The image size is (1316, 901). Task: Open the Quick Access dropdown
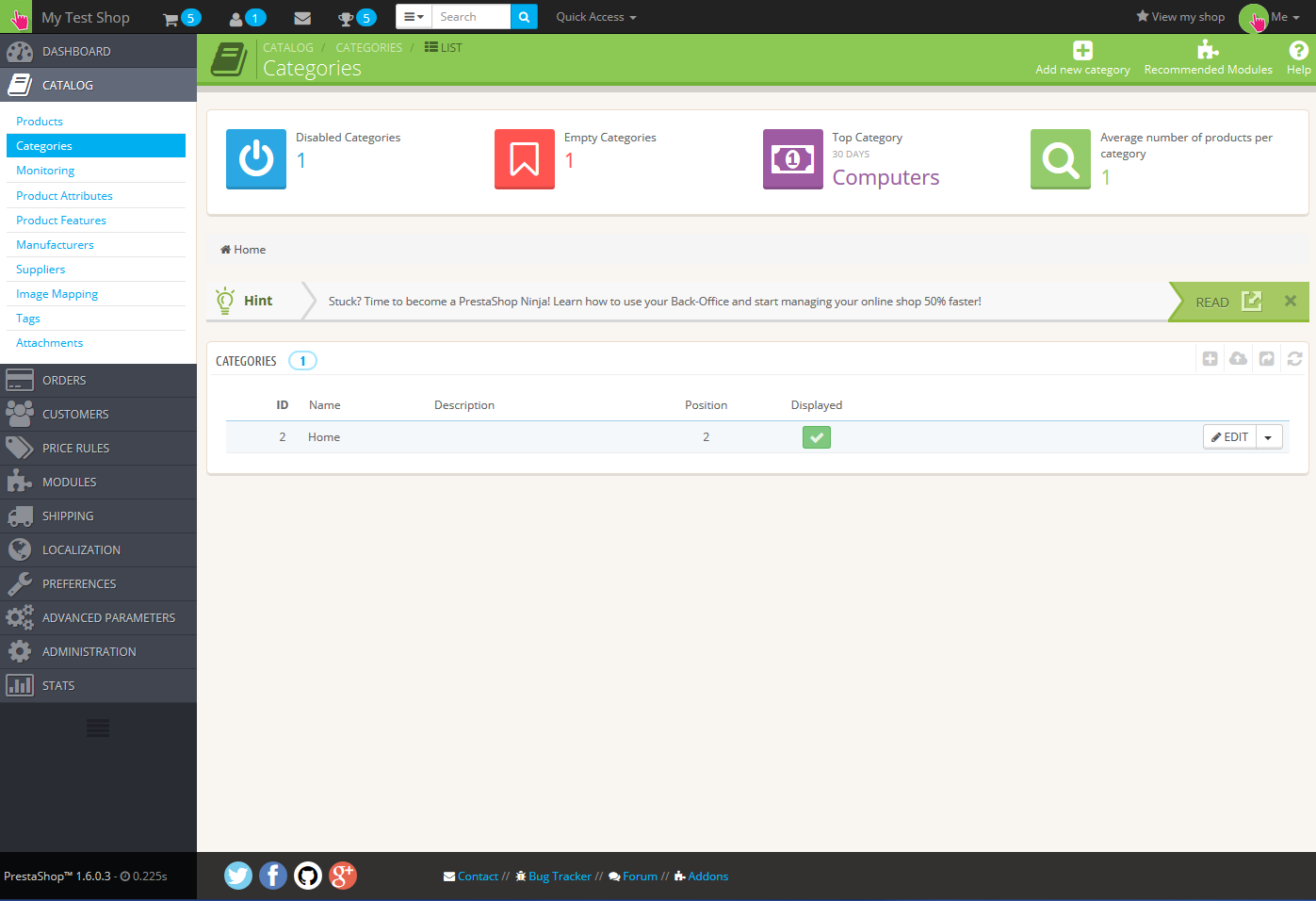coord(596,17)
